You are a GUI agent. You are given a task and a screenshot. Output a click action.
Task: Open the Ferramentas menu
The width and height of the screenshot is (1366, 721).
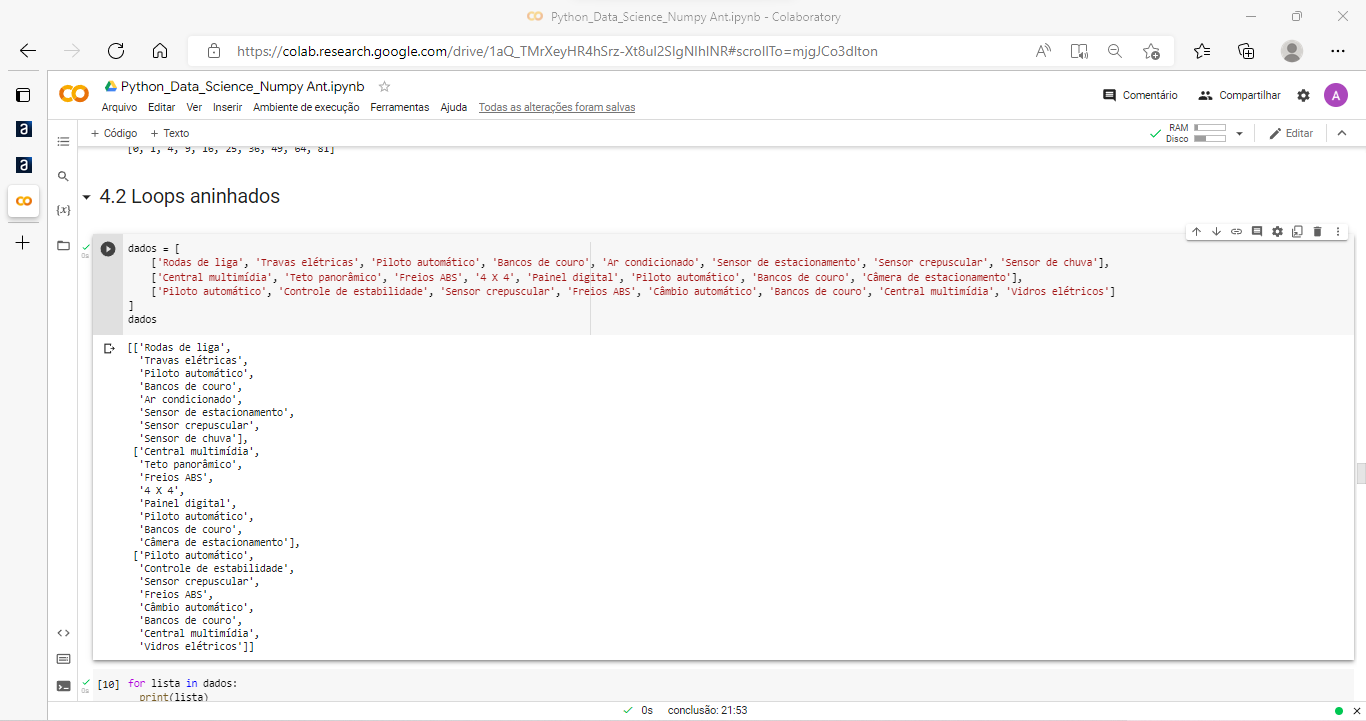(399, 107)
